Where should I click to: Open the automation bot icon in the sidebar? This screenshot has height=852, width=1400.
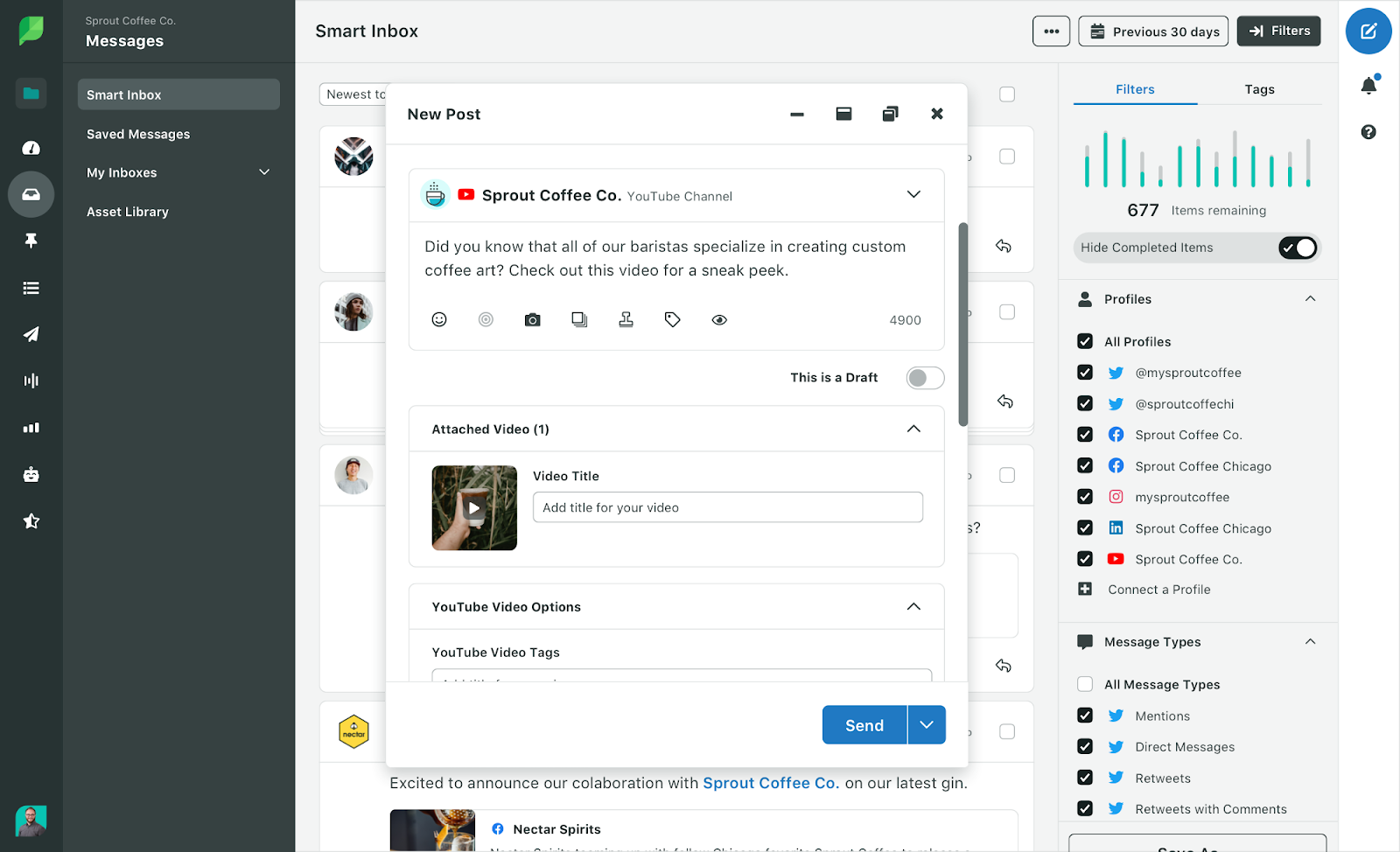tap(31, 474)
